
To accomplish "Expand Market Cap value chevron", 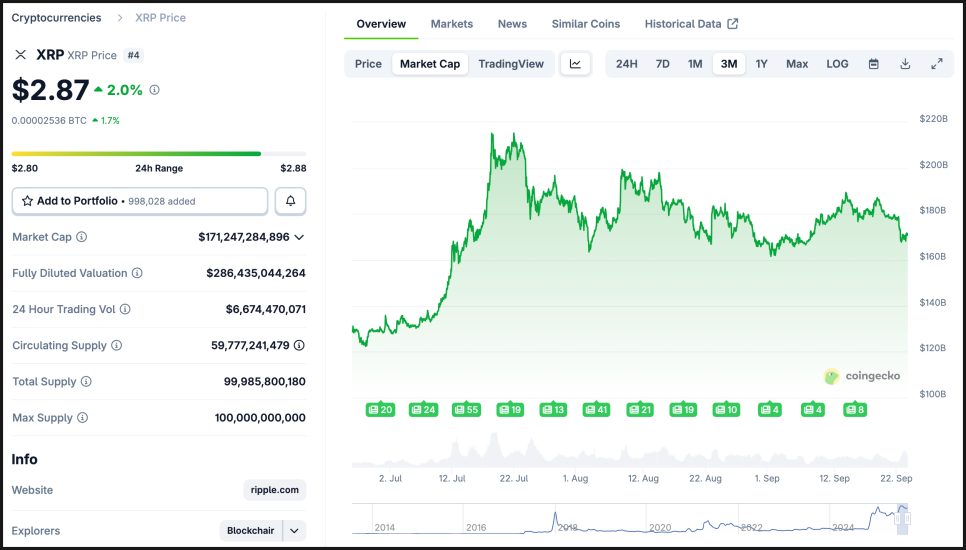I will coord(299,237).
